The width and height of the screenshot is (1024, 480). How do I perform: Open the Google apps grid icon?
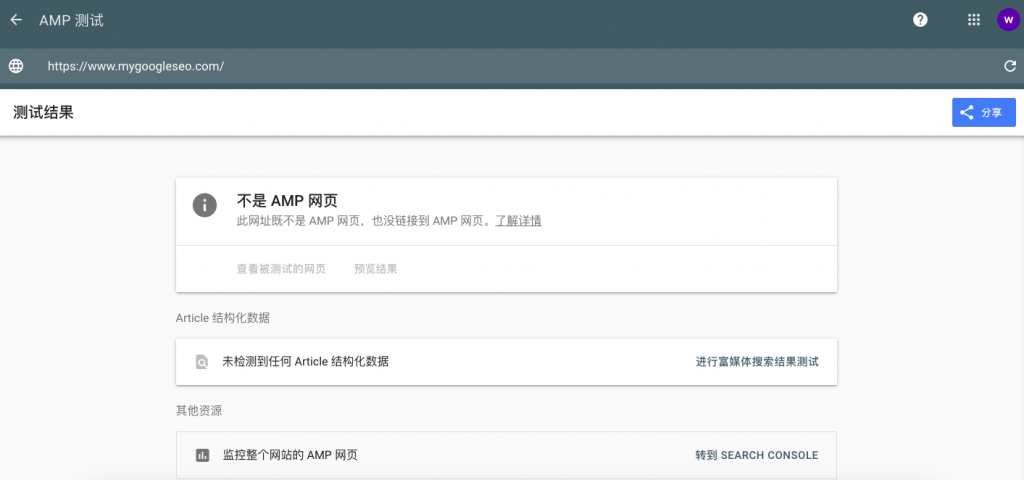tap(974, 20)
